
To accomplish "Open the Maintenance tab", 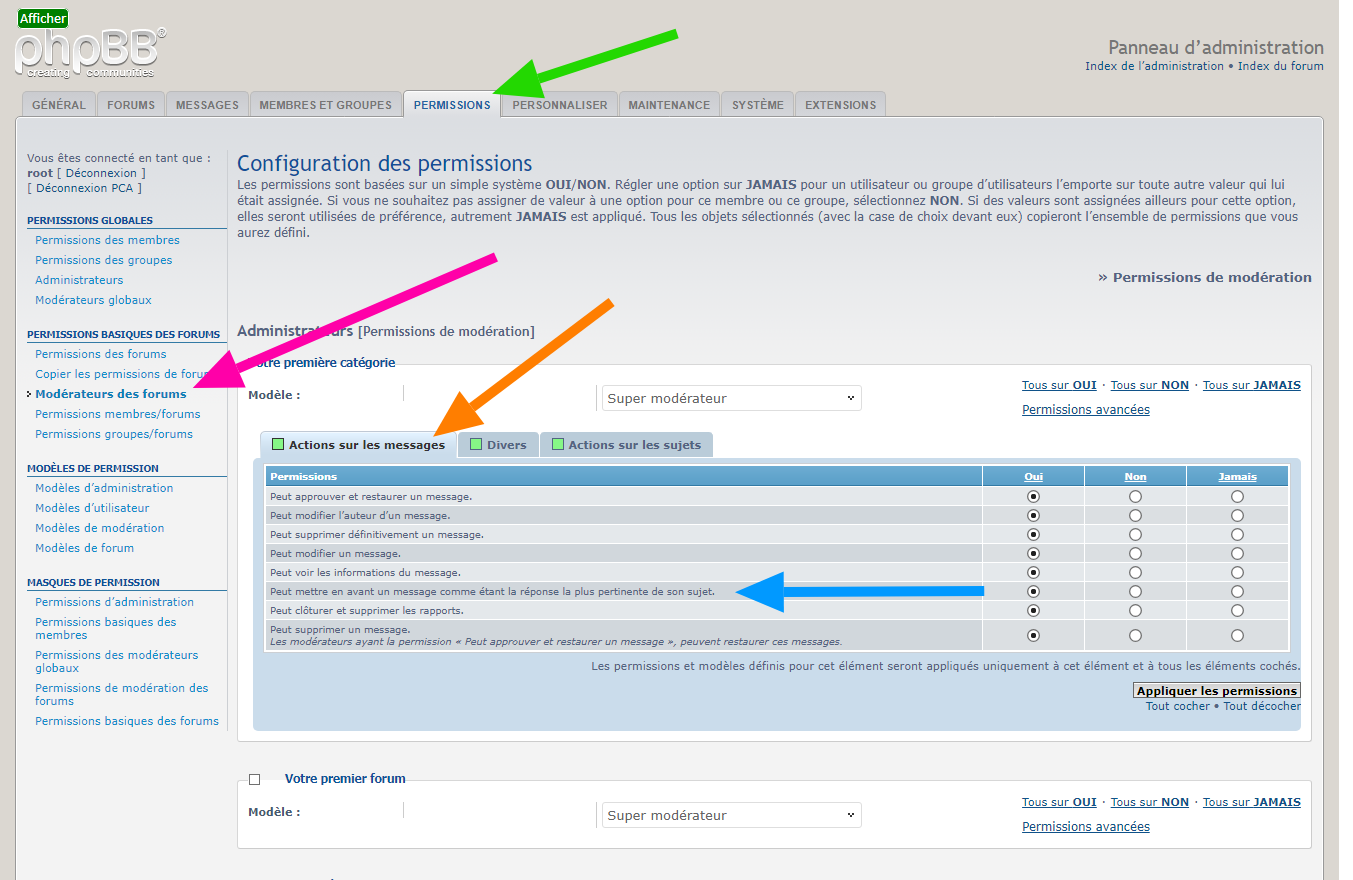I will coord(669,105).
